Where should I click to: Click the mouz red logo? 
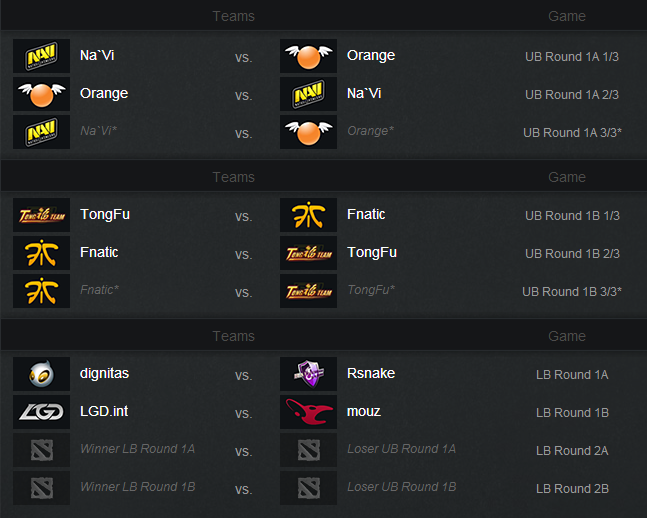click(308, 412)
